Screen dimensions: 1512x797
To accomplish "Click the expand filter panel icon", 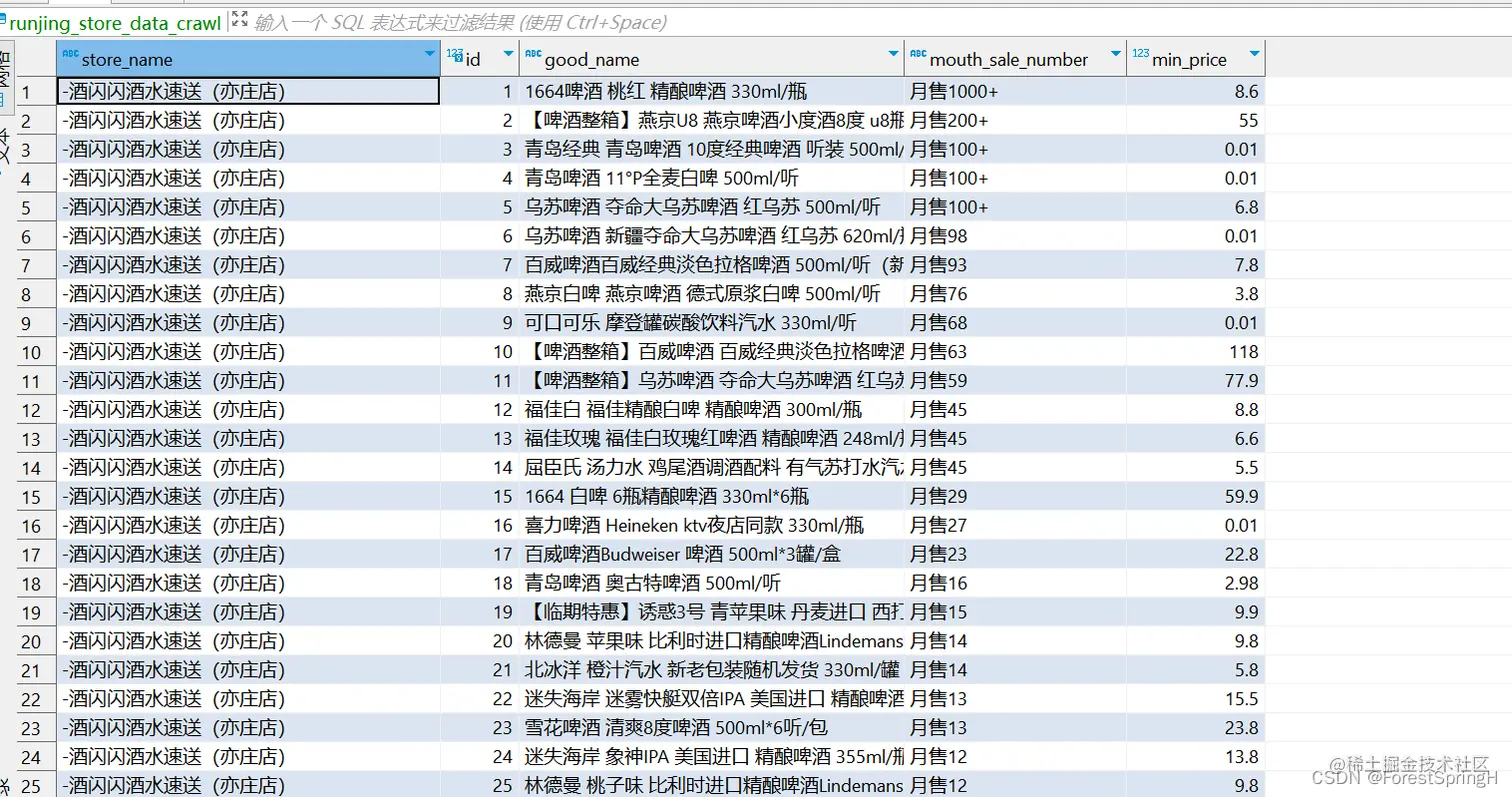I will (x=239, y=19).
